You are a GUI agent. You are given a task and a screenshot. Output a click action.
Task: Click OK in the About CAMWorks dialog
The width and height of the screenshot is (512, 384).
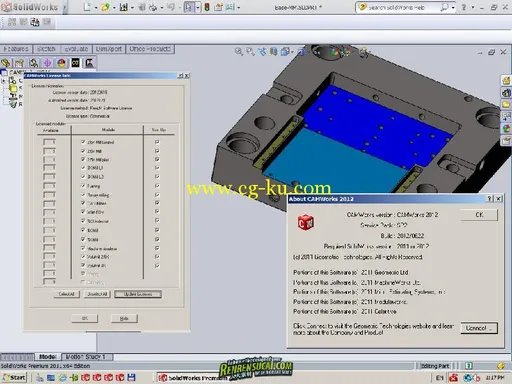(x=479, y=215)
